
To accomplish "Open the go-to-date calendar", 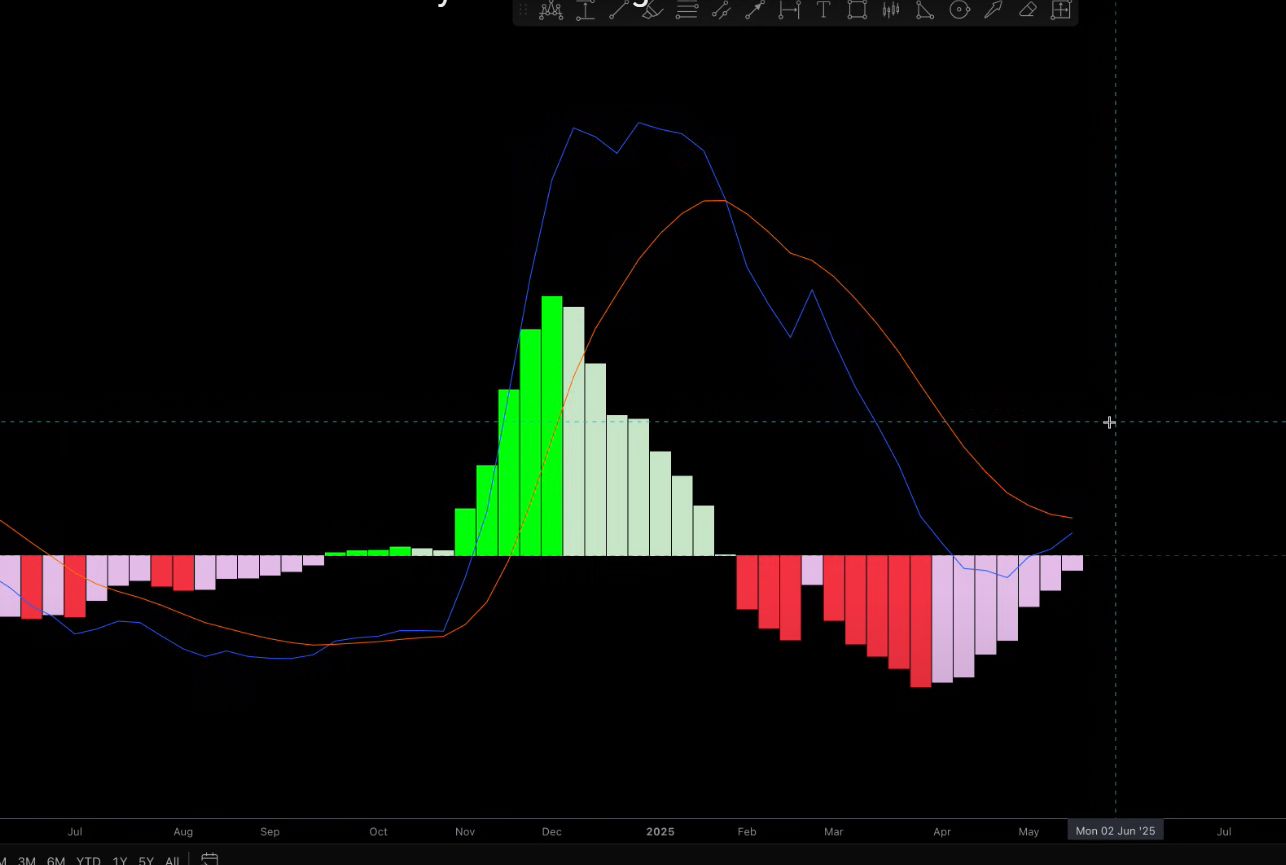I will (210, 859).
